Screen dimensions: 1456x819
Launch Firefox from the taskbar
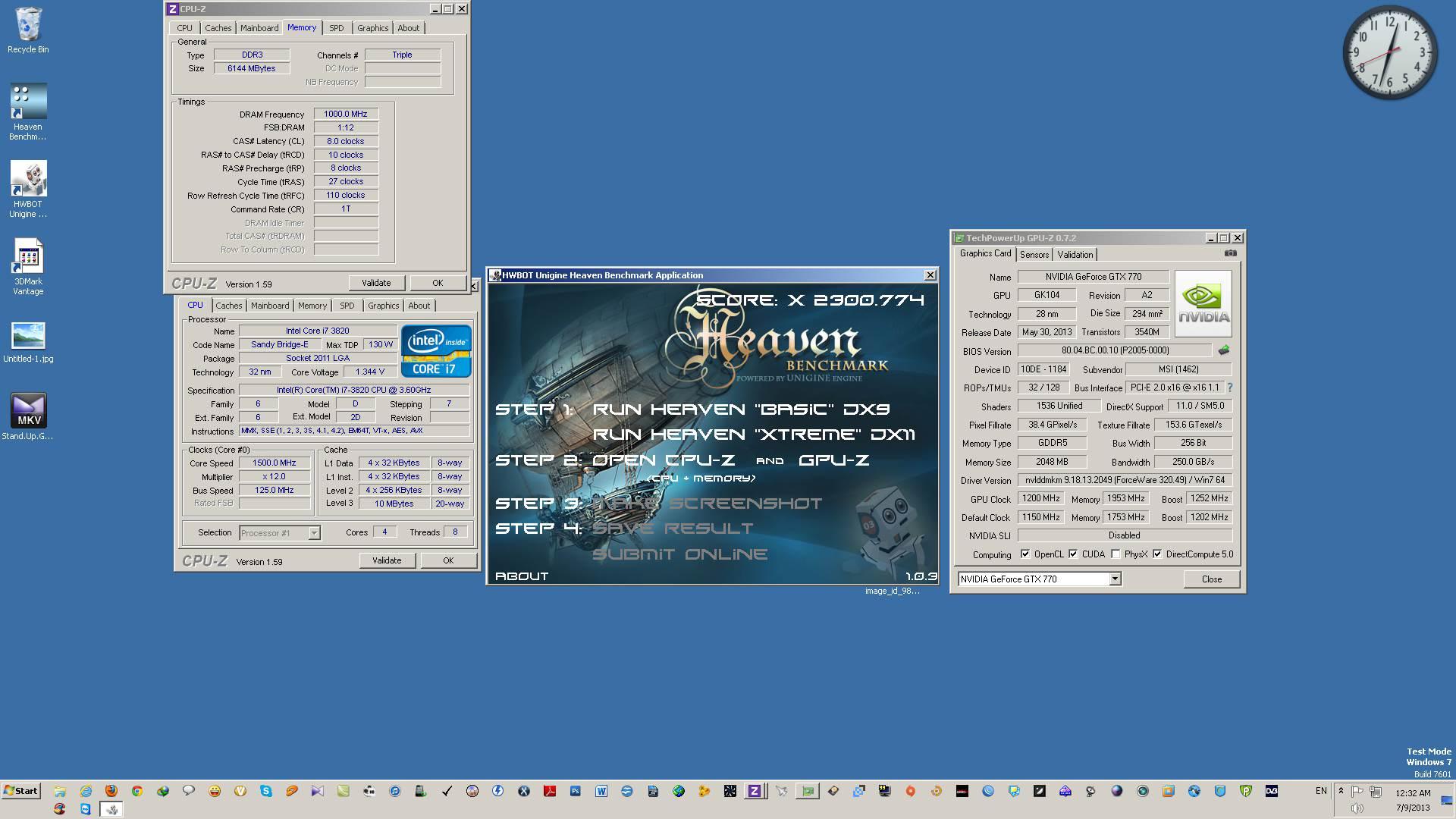point(111,791)
